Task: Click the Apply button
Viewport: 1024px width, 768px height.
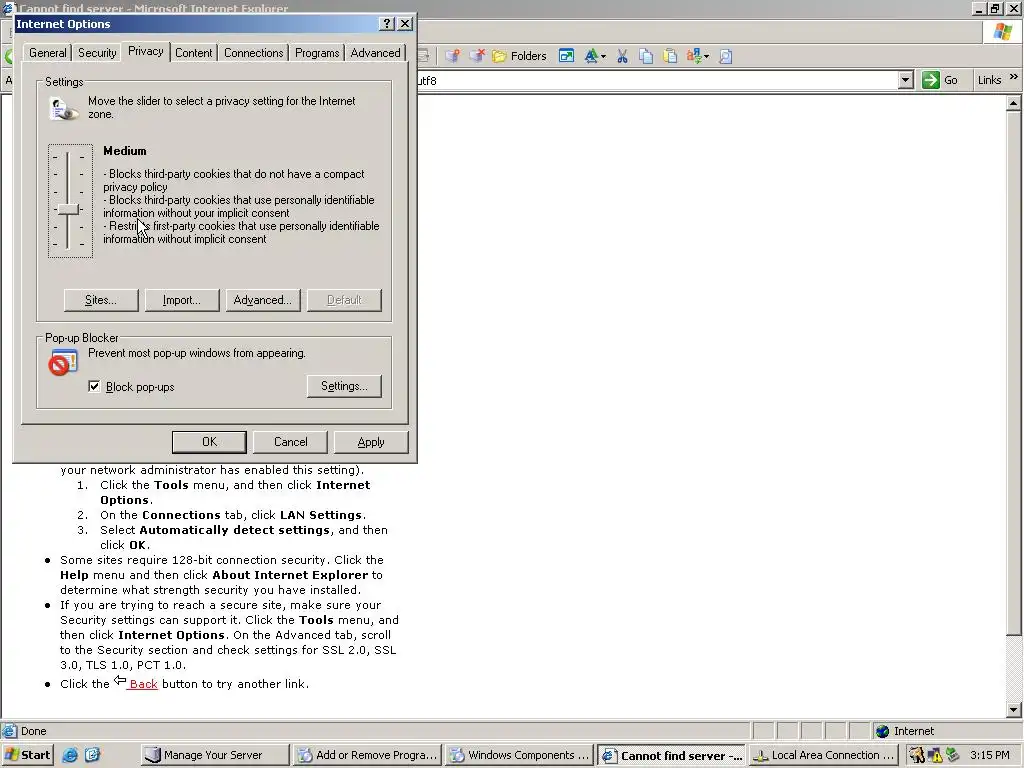Action: click(x=371, y=441)
